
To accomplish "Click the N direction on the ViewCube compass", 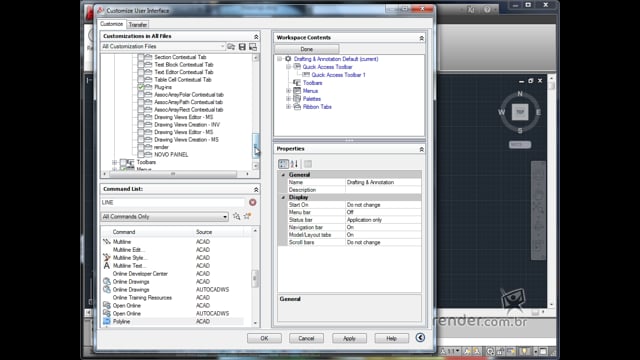I will [520, 94].
